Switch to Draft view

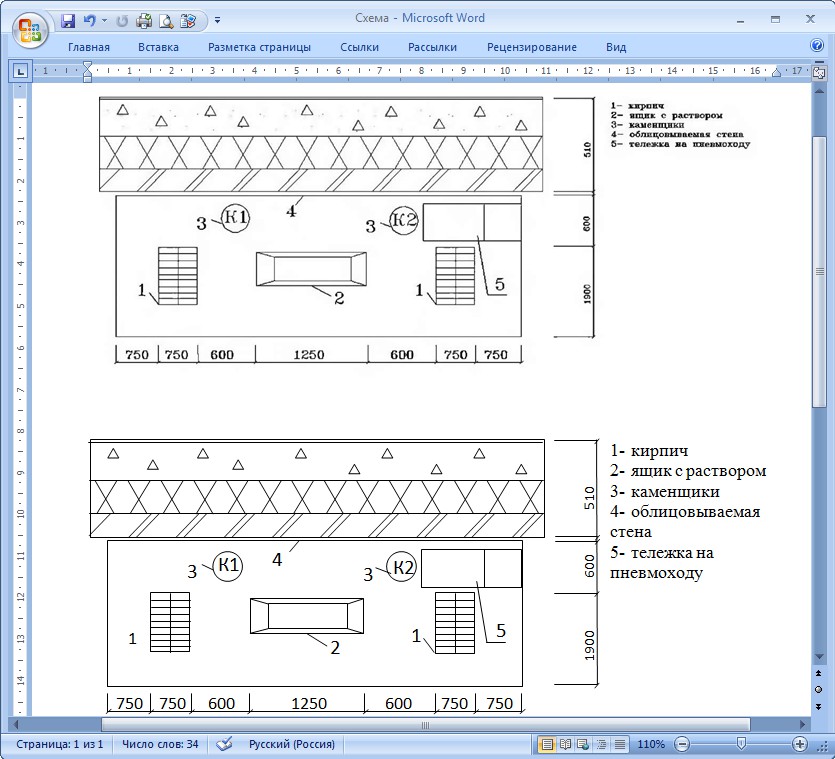(x=619, y=744)
